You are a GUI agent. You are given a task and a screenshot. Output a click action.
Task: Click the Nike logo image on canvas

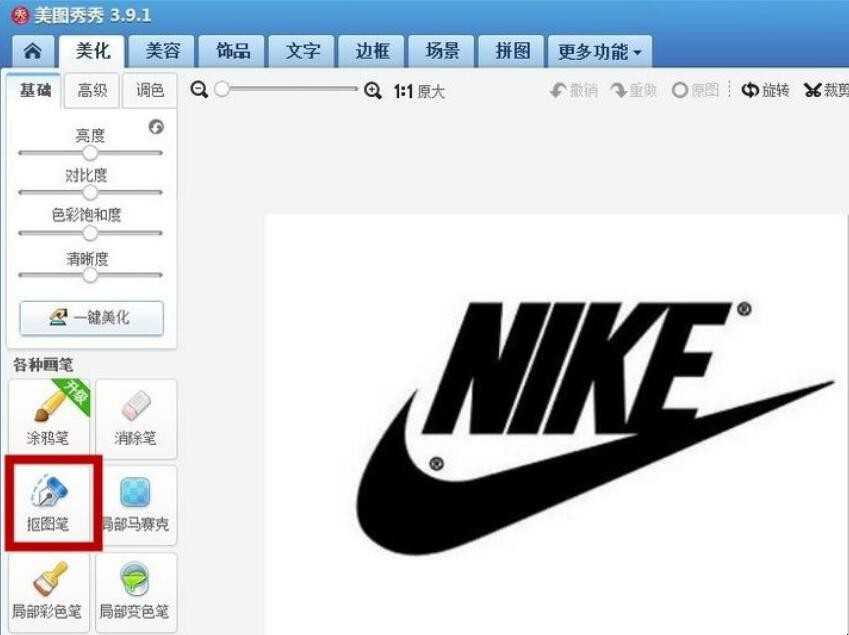[x=595, y=428]
